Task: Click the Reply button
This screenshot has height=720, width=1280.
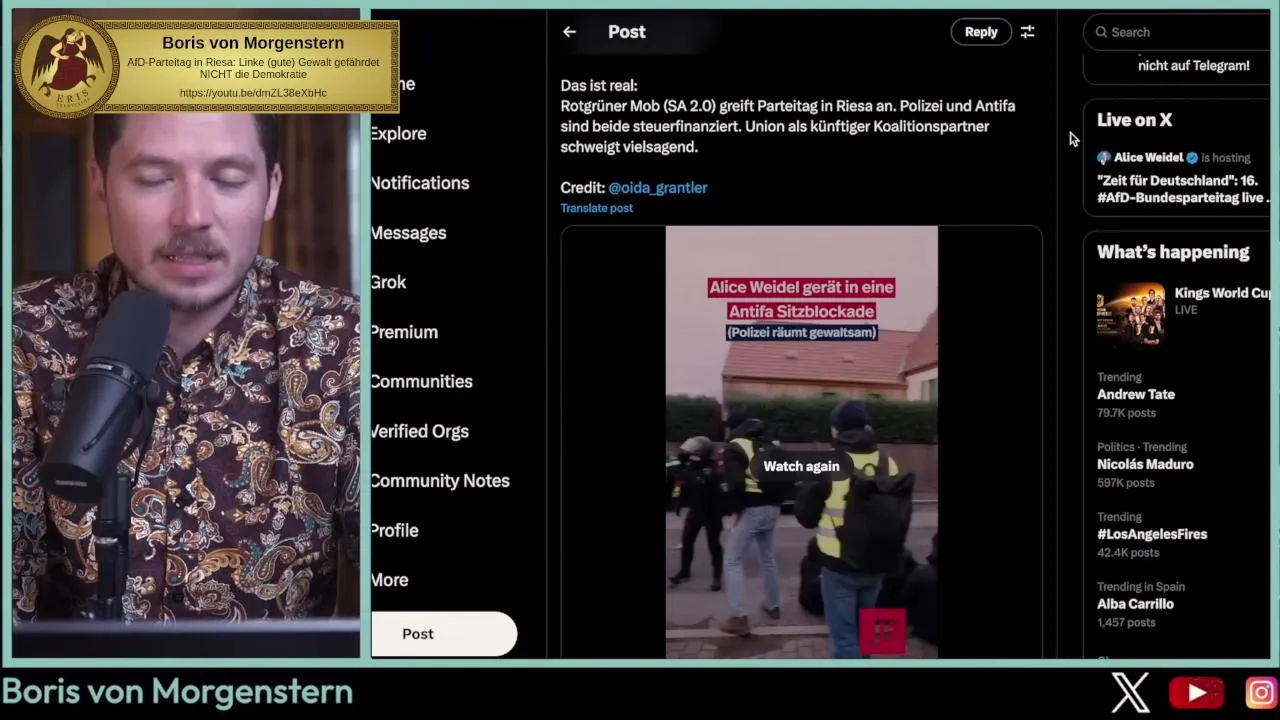Action: [x=981, y=32]
